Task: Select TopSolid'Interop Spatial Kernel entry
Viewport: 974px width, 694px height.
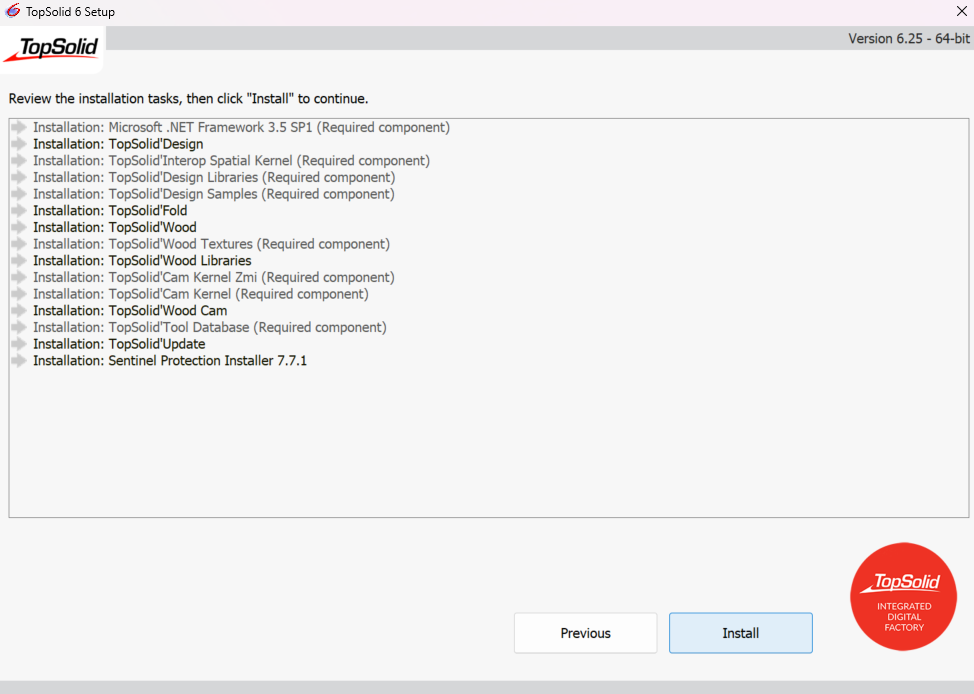Action: click(231, 161)
